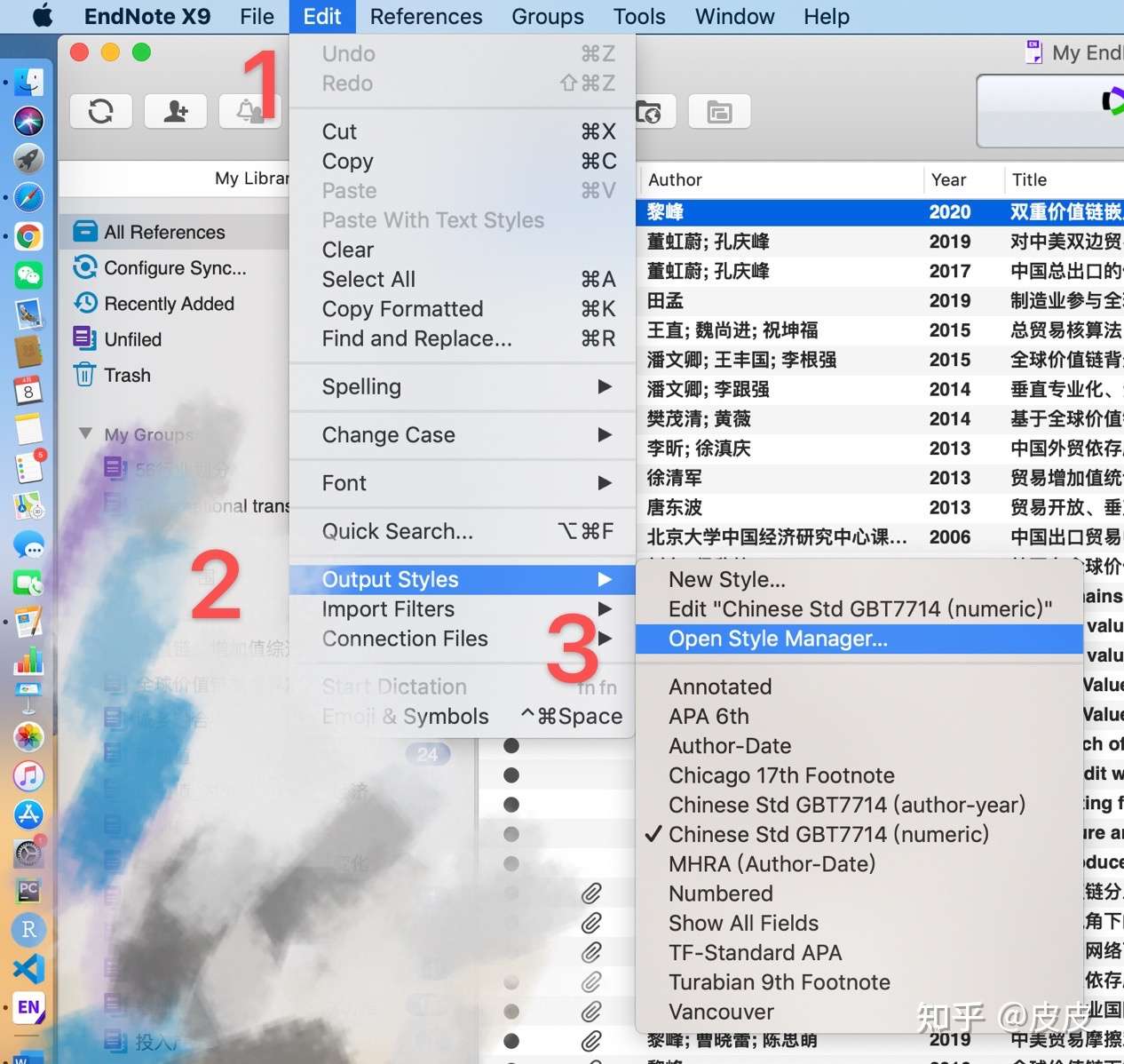Open notifications via the bell toolbar icon
1124x1064 pixels.
click(x=249, y=111)
